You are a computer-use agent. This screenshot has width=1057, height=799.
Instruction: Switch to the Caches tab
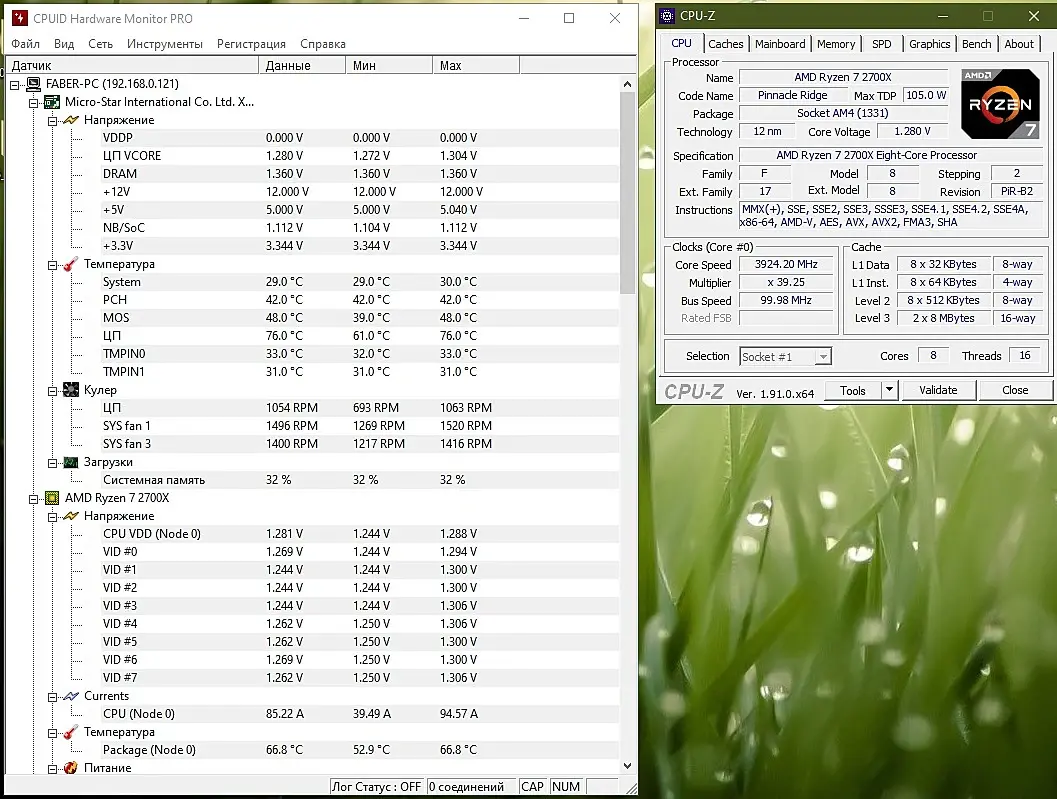[x=725, y=44]
